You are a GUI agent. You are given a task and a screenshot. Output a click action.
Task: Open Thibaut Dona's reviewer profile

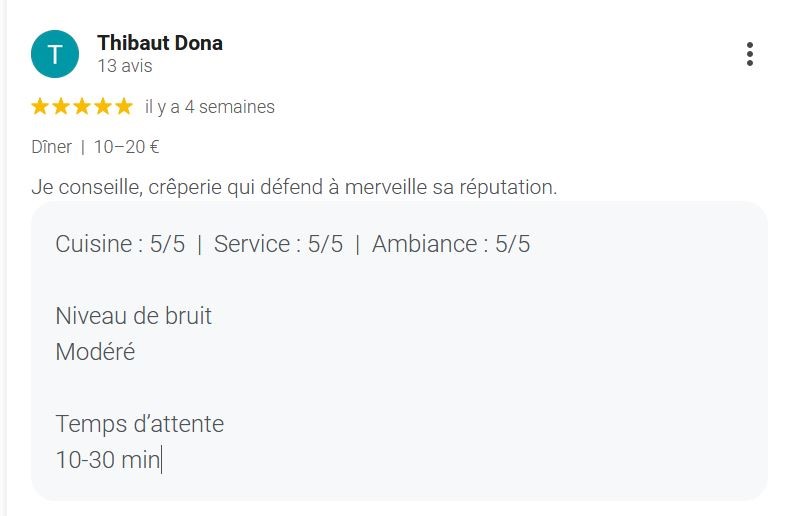[x=160, y=43]
